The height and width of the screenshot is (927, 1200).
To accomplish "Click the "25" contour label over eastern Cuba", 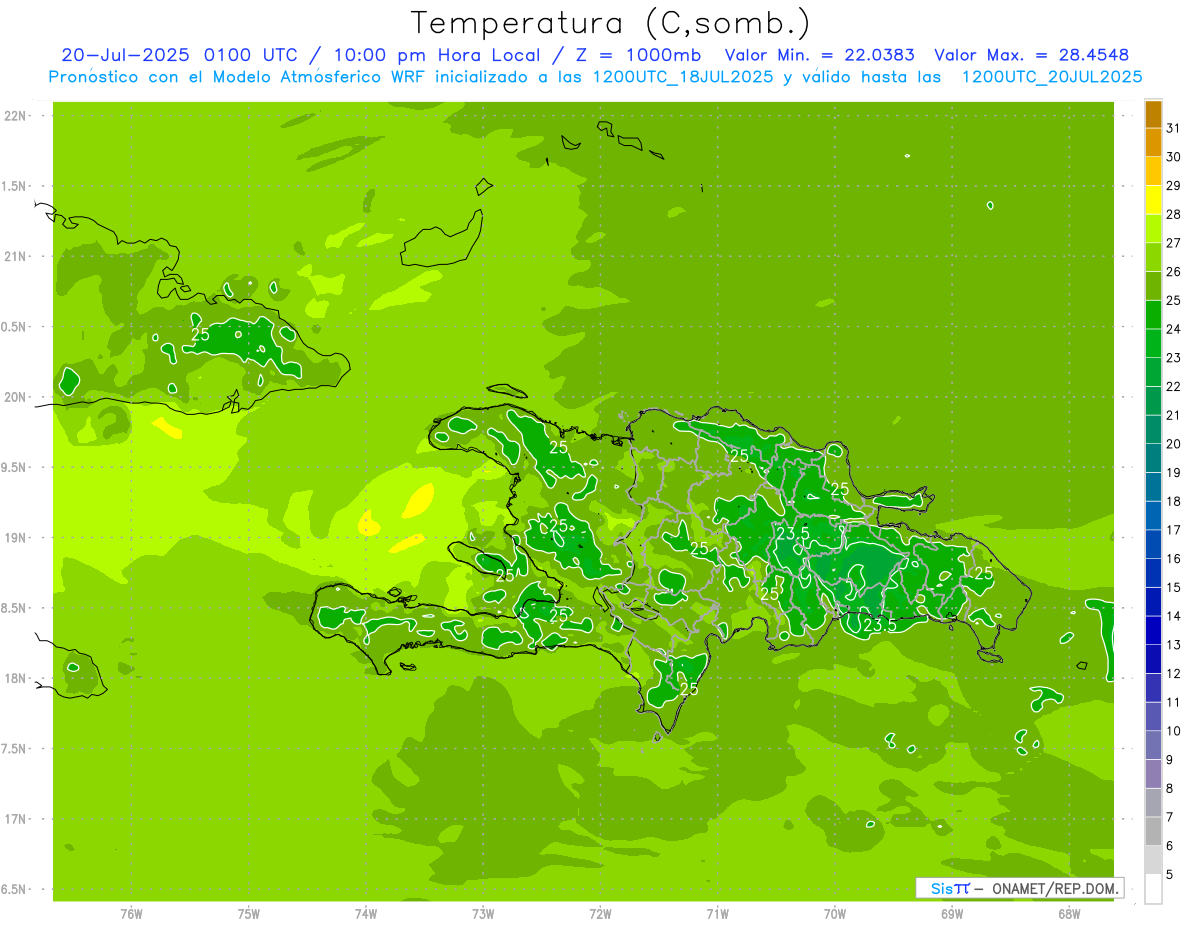I will click(200, 334).
